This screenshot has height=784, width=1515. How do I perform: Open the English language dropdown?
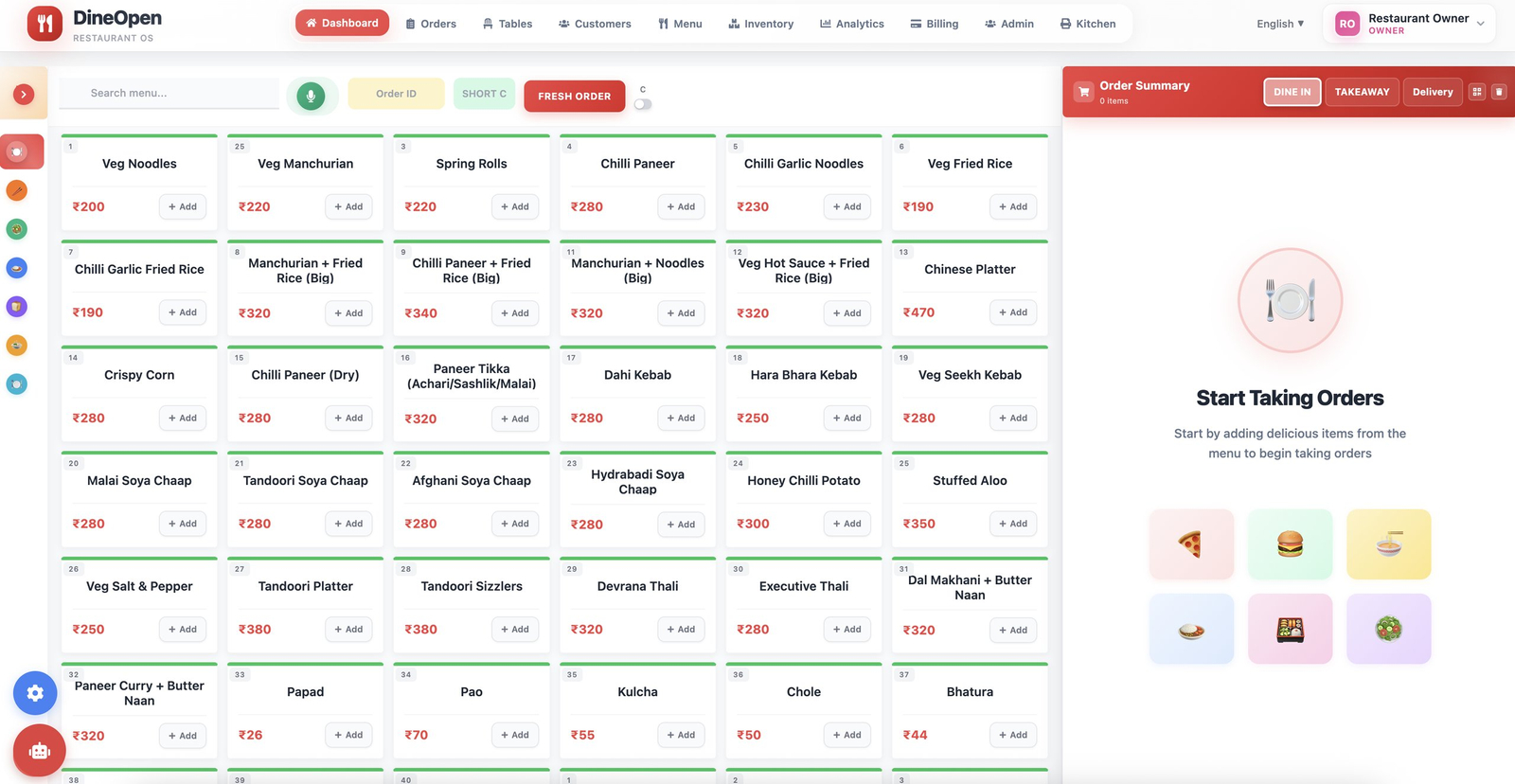(x=1280, y=24)
